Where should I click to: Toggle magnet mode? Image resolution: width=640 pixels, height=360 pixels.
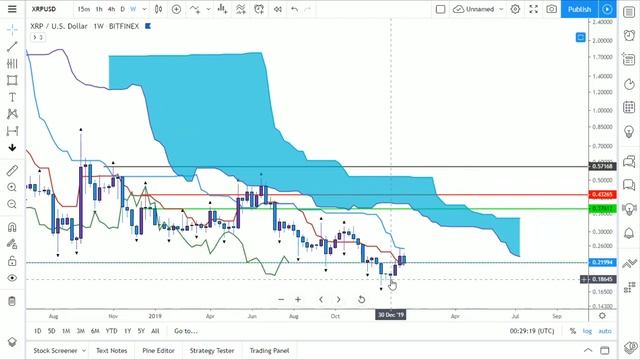point(12,227)
